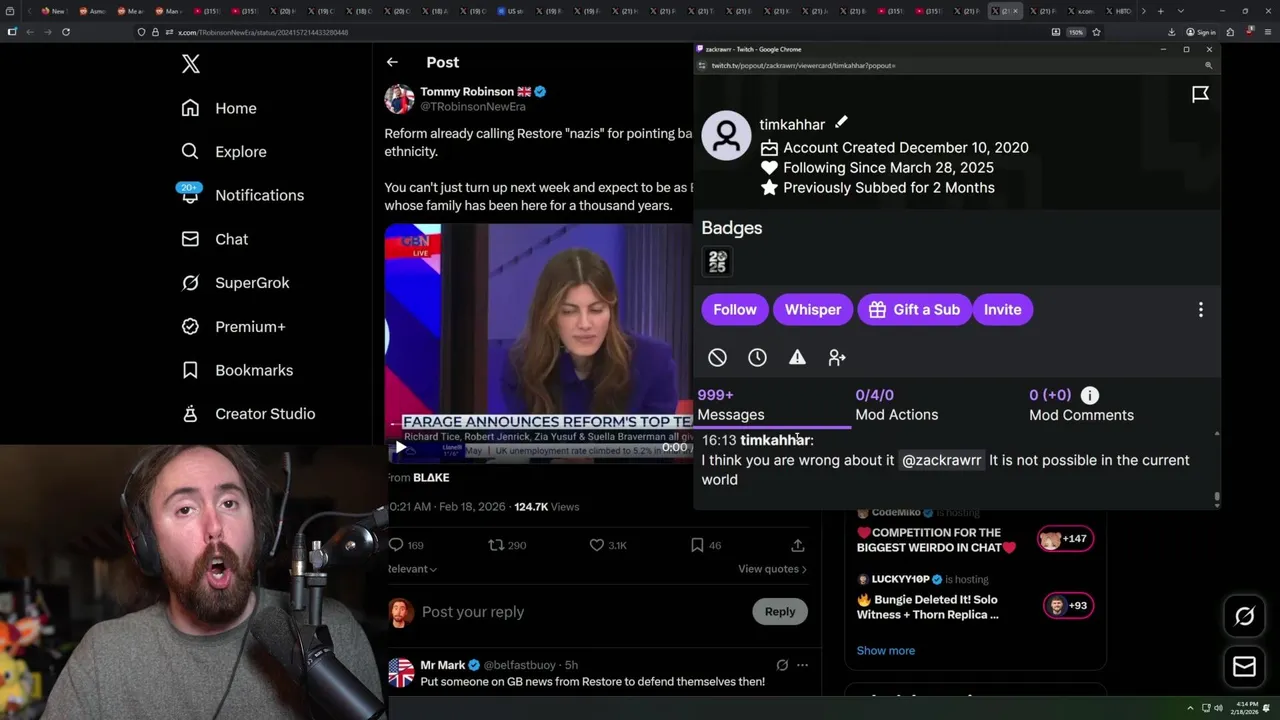Open View quotes link
This screenshot has height=720, width=1280.
772,569
